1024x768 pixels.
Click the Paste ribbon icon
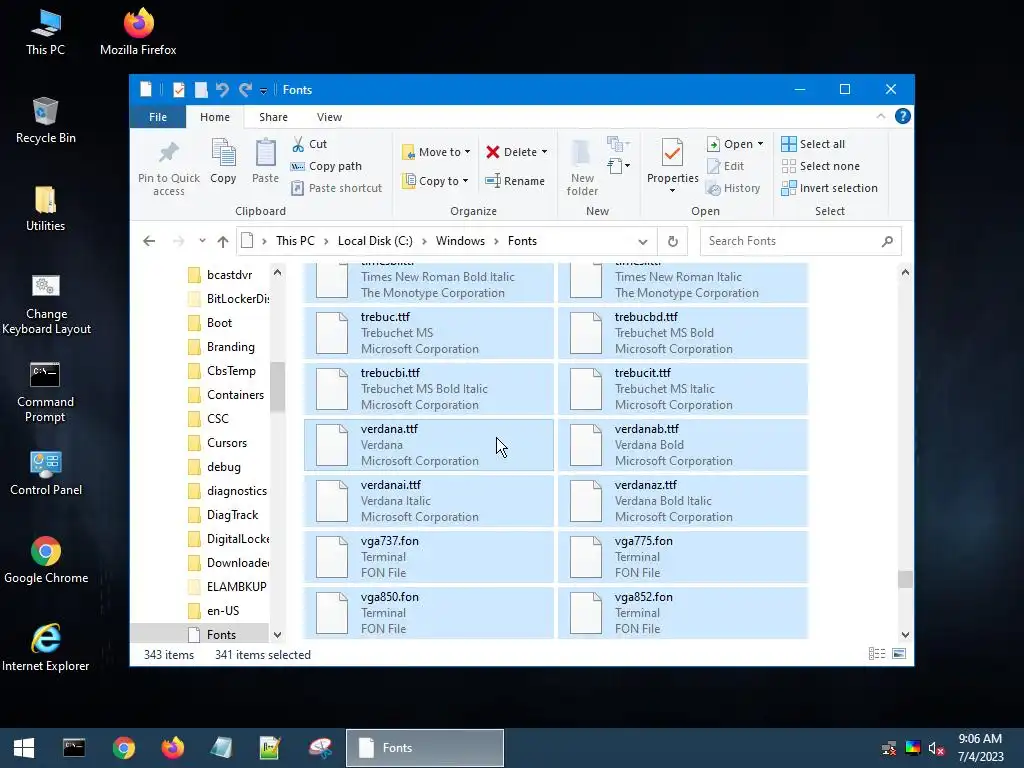coord(265,153)
